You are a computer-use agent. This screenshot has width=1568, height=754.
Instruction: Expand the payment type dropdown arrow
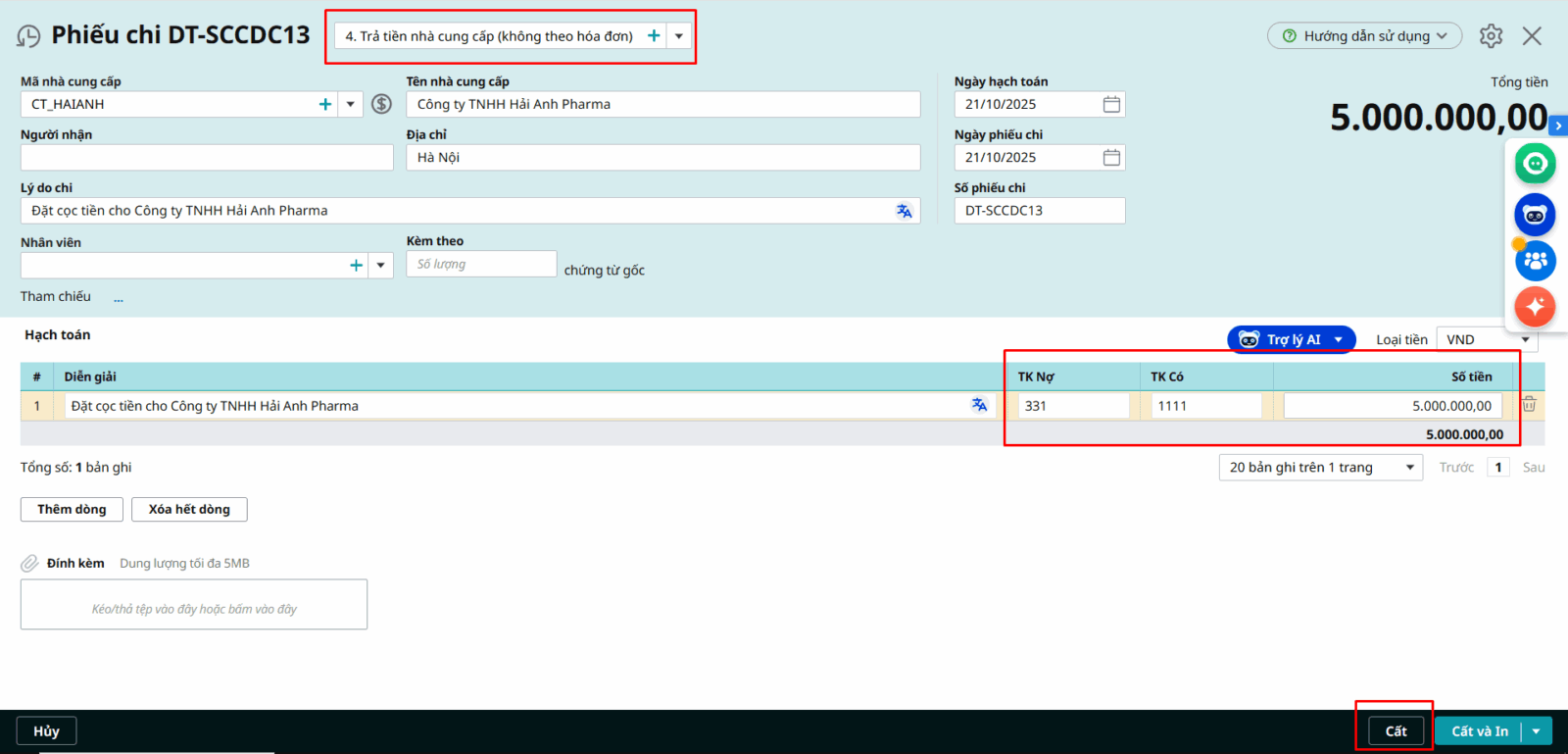[x=679, y=36]
